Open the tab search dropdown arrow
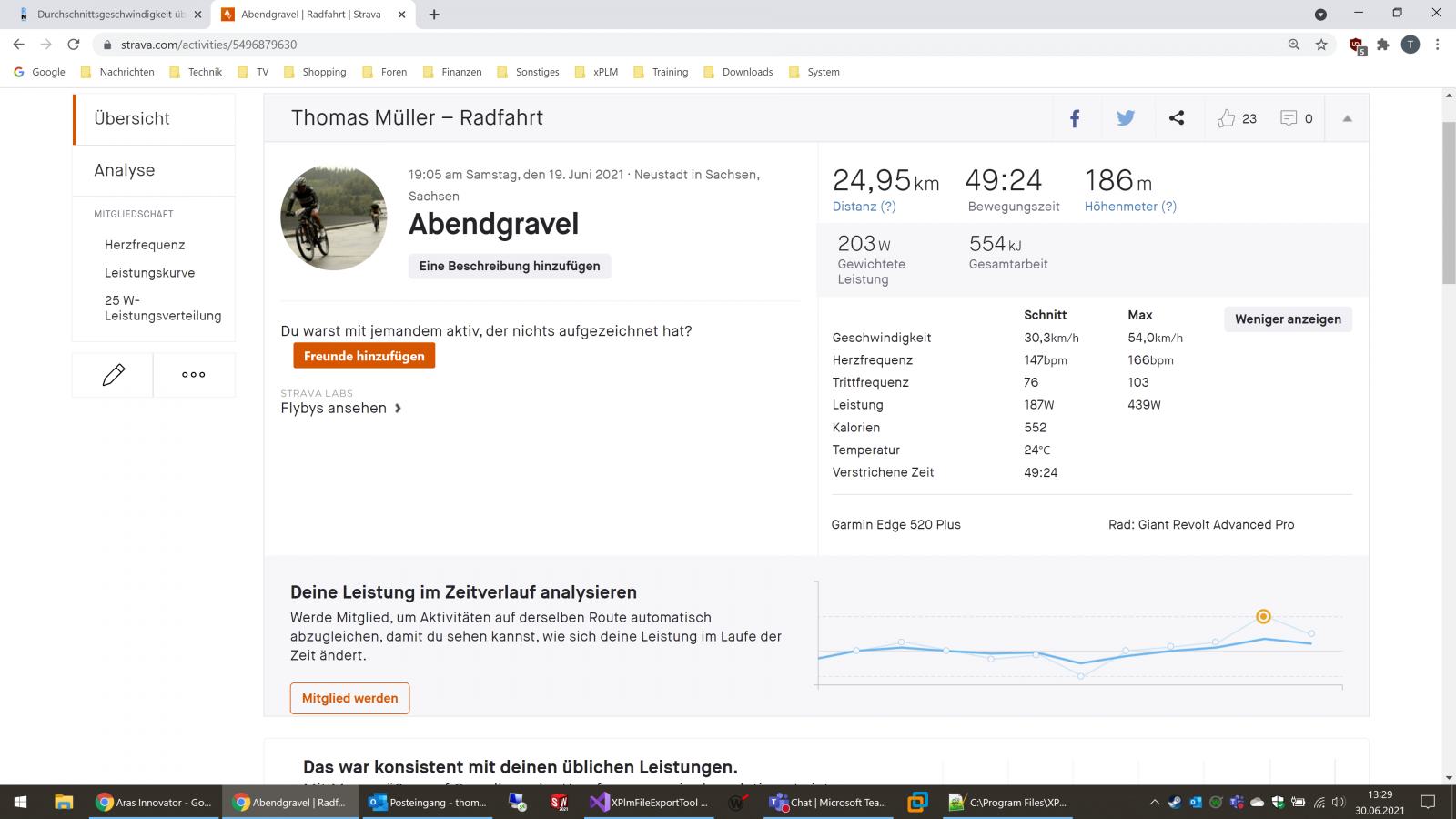The width and height of the screenshot is (1456, 819). pos(1320,15)
